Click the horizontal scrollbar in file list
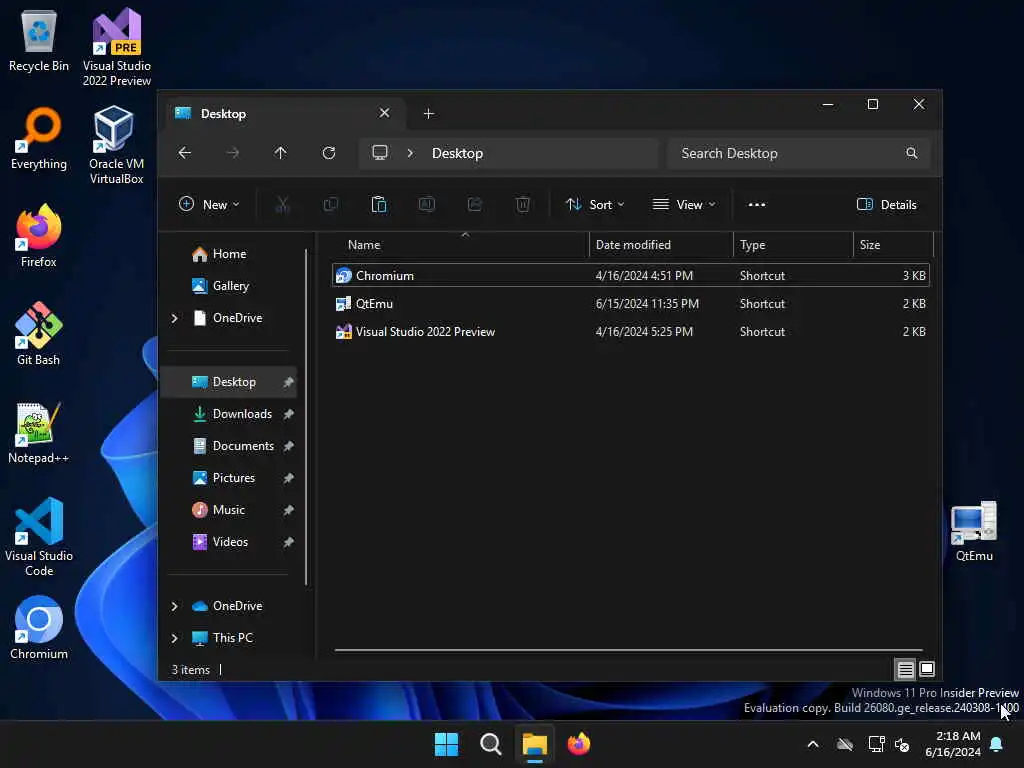The image size is (1024, 768). 628,650
